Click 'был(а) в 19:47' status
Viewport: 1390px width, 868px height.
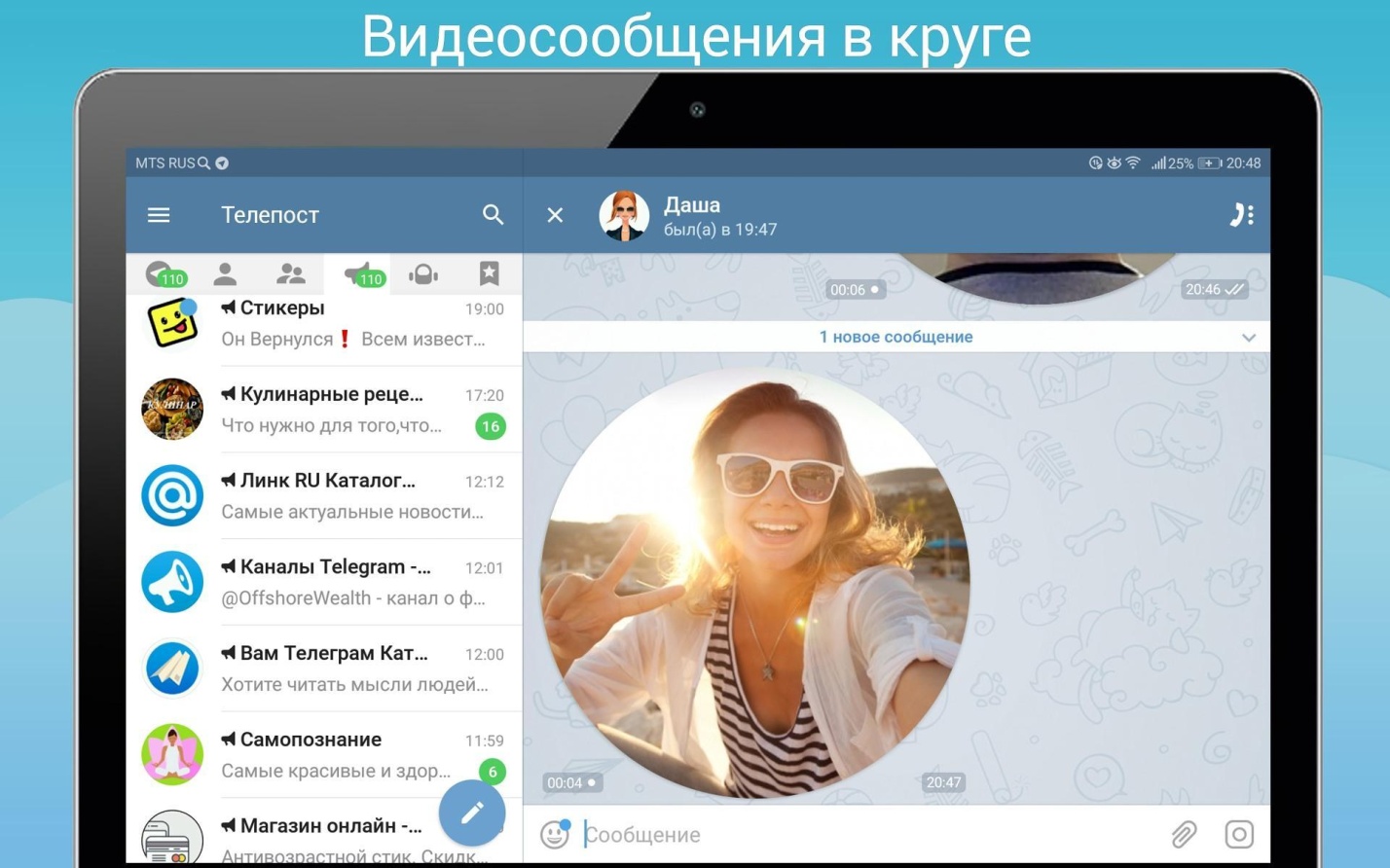point(720,230)
